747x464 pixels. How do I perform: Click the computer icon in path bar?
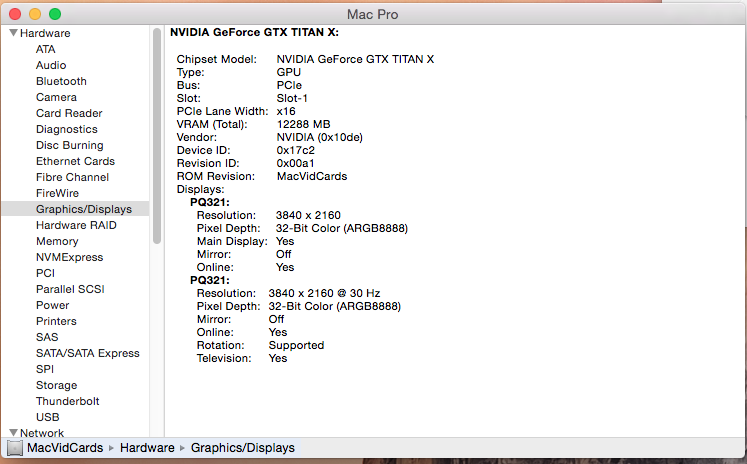(x=15, y=448)
